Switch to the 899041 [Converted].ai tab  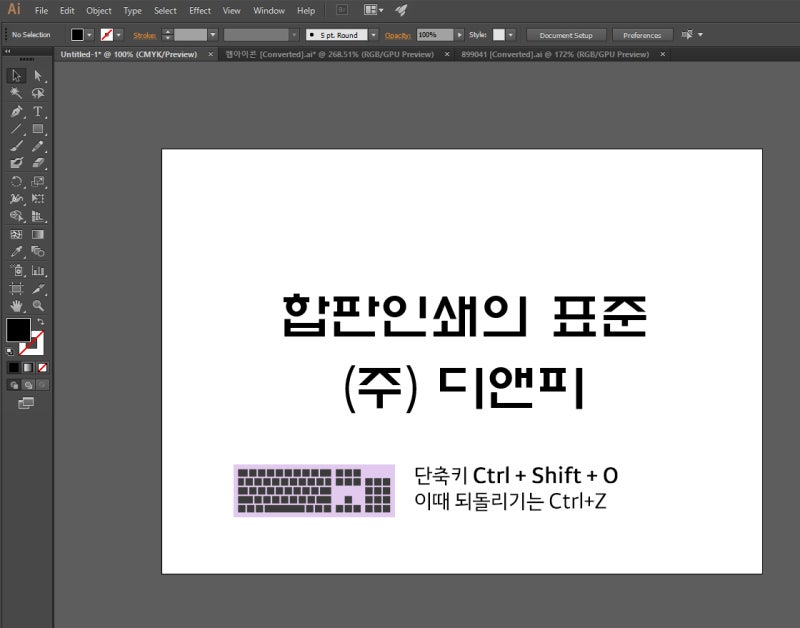point(555,54)
